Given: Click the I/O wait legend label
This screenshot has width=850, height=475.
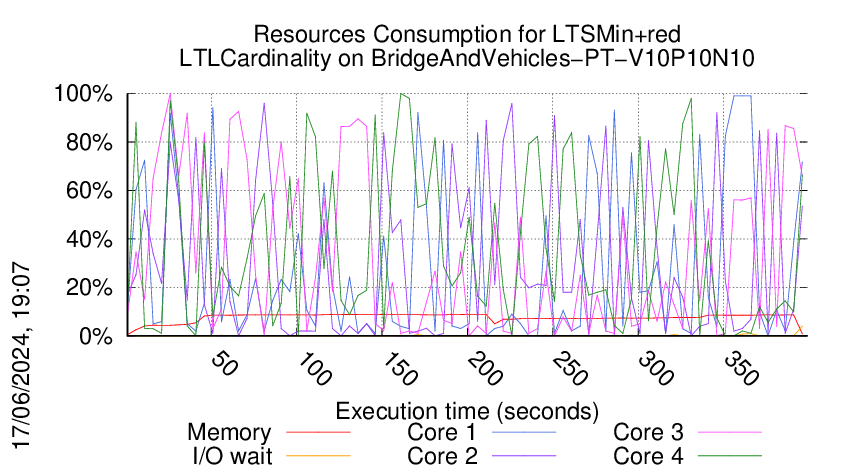Looking at the screenshot, I should [x=232, y=456].
